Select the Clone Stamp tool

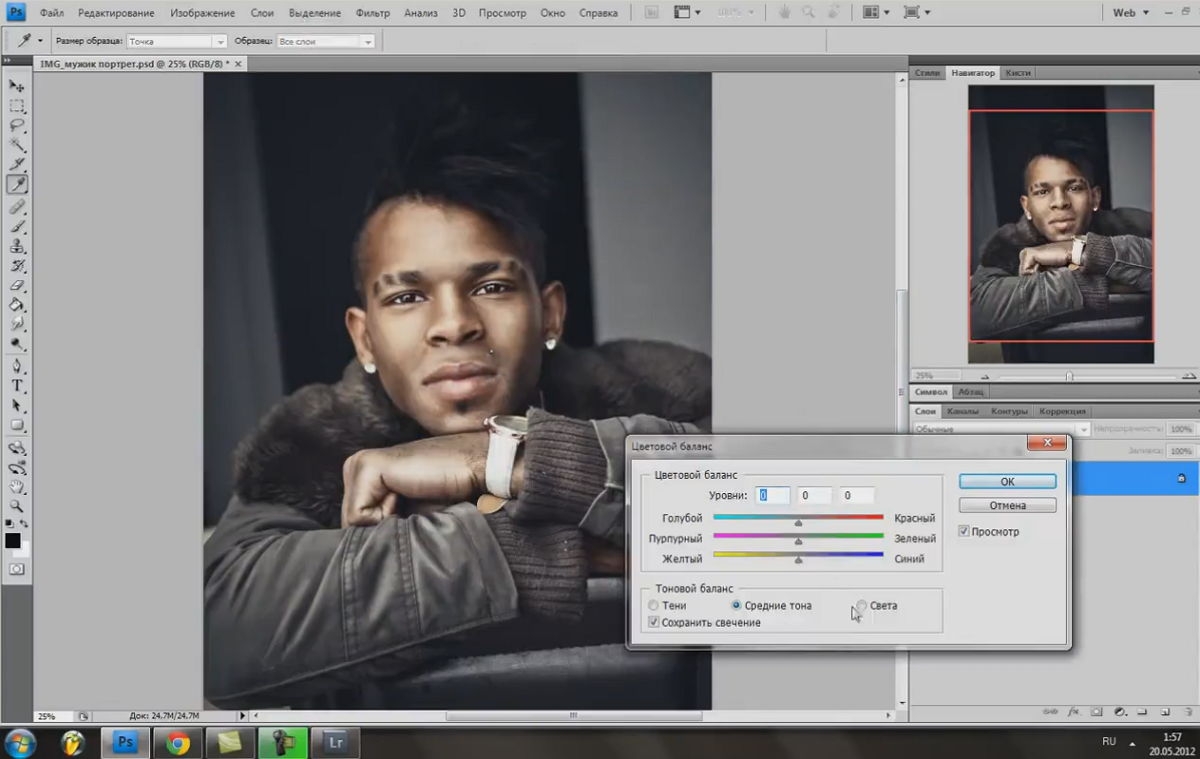[x=17, y=246]
